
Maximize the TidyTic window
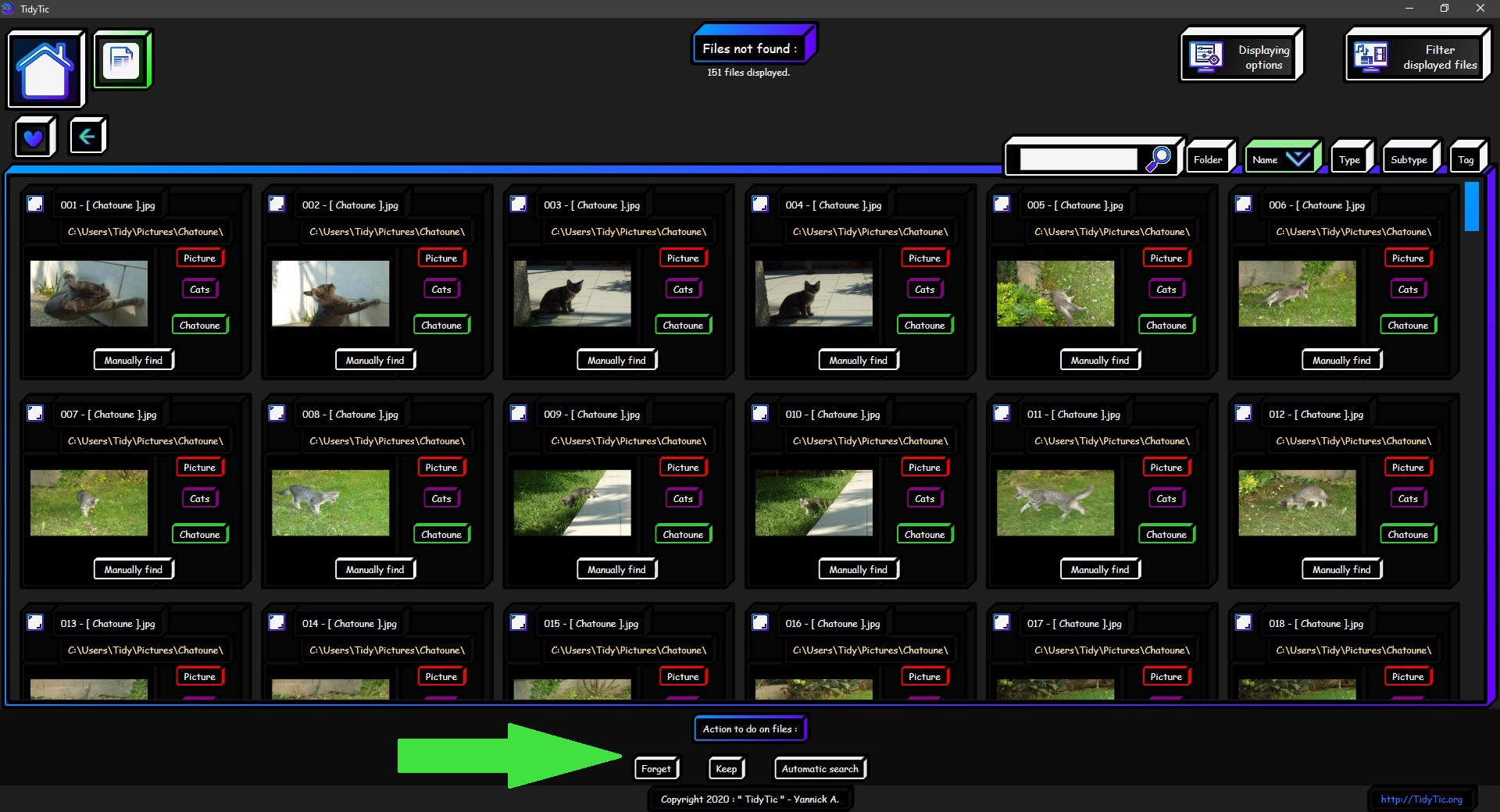(x=1445, y=9)
